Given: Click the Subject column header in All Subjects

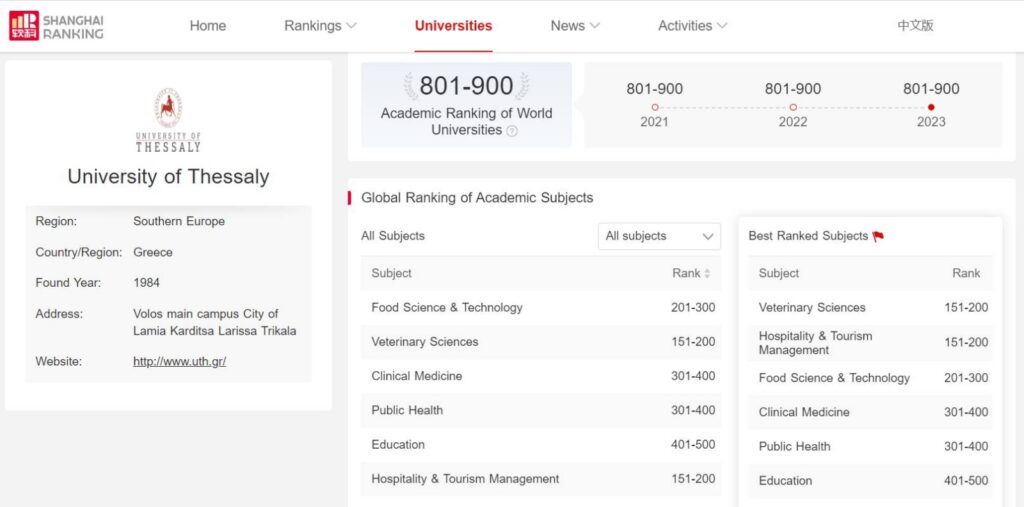Looking at the screenshot, I should tap(391, 273).
